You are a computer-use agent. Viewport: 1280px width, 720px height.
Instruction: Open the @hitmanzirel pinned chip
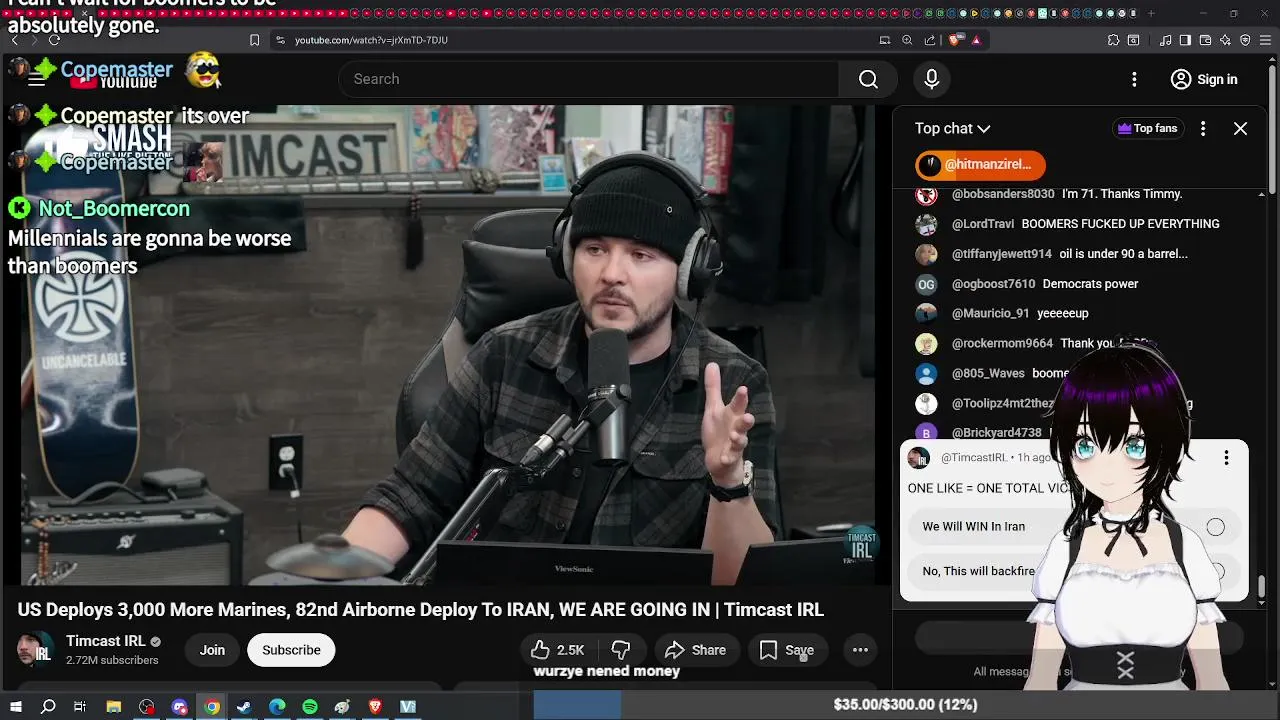tap(980, 164)
